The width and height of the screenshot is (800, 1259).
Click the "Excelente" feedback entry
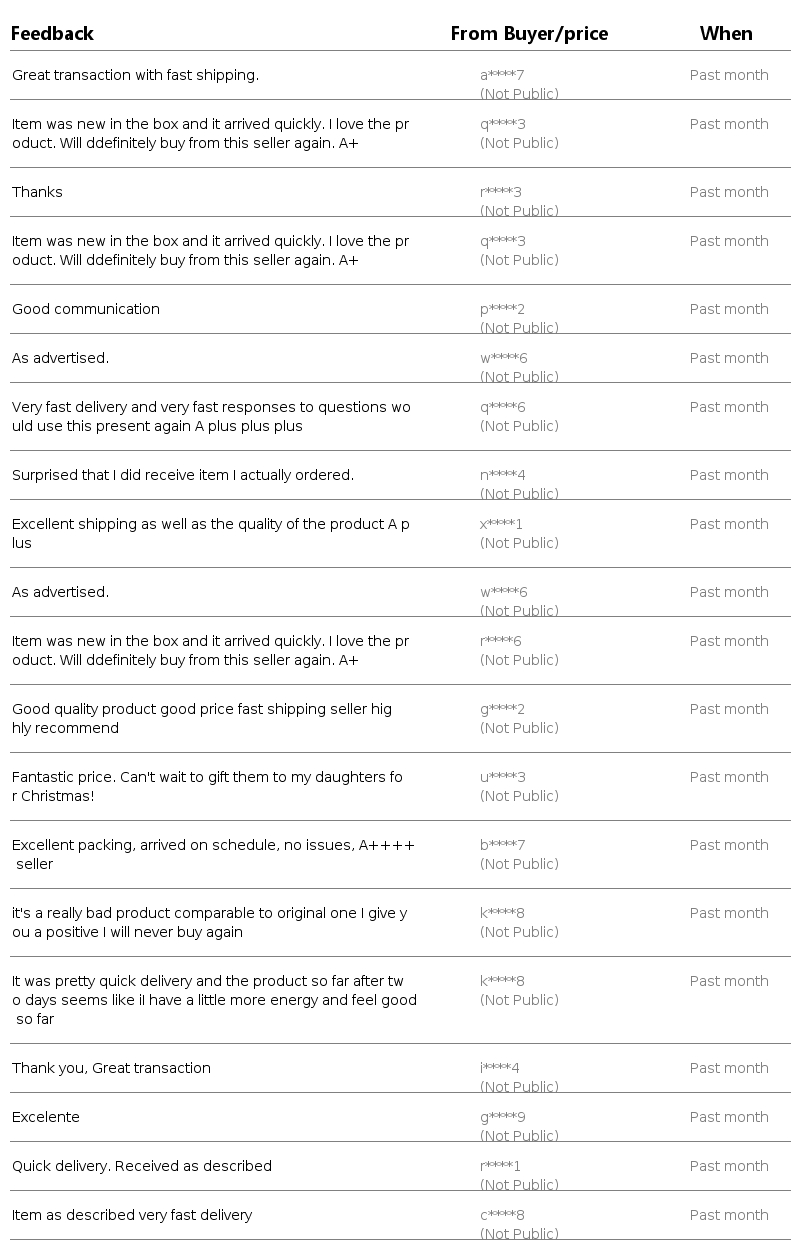(46, 1117)
